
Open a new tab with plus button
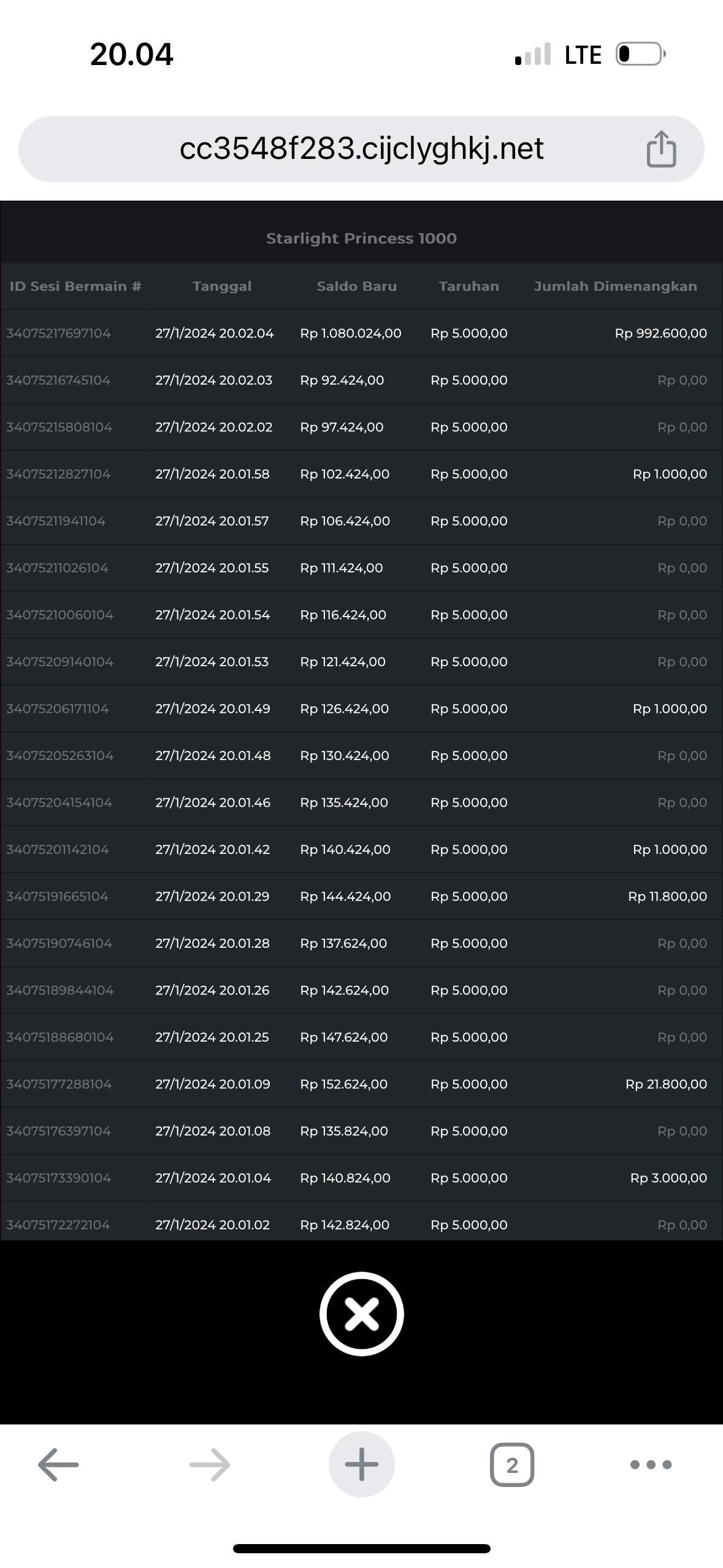[361, 1464]
